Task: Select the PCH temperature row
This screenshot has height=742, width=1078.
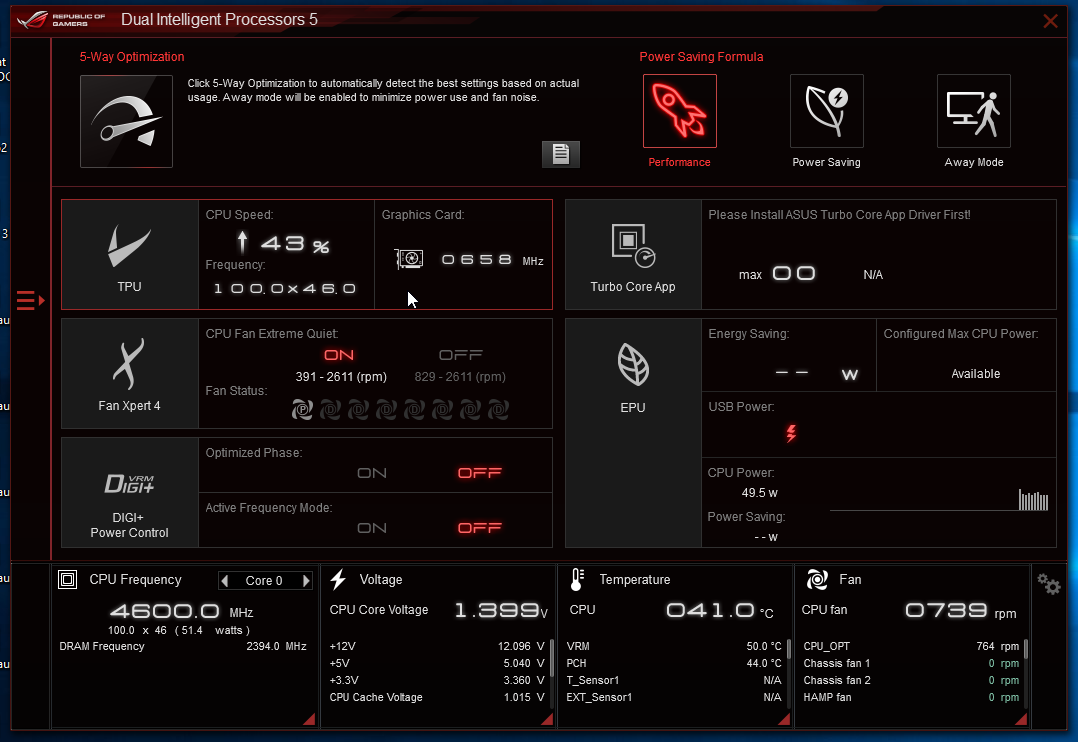Action: click(674, 664)
